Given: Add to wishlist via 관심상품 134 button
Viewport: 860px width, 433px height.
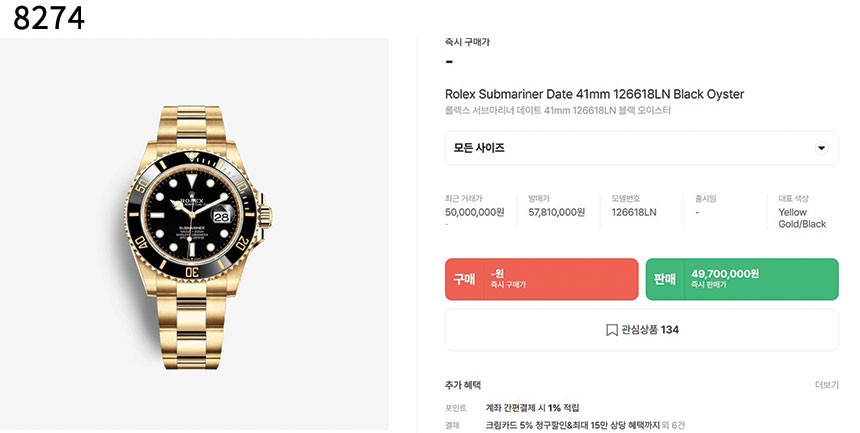Looking at the screenshot, I should [641, 330].
